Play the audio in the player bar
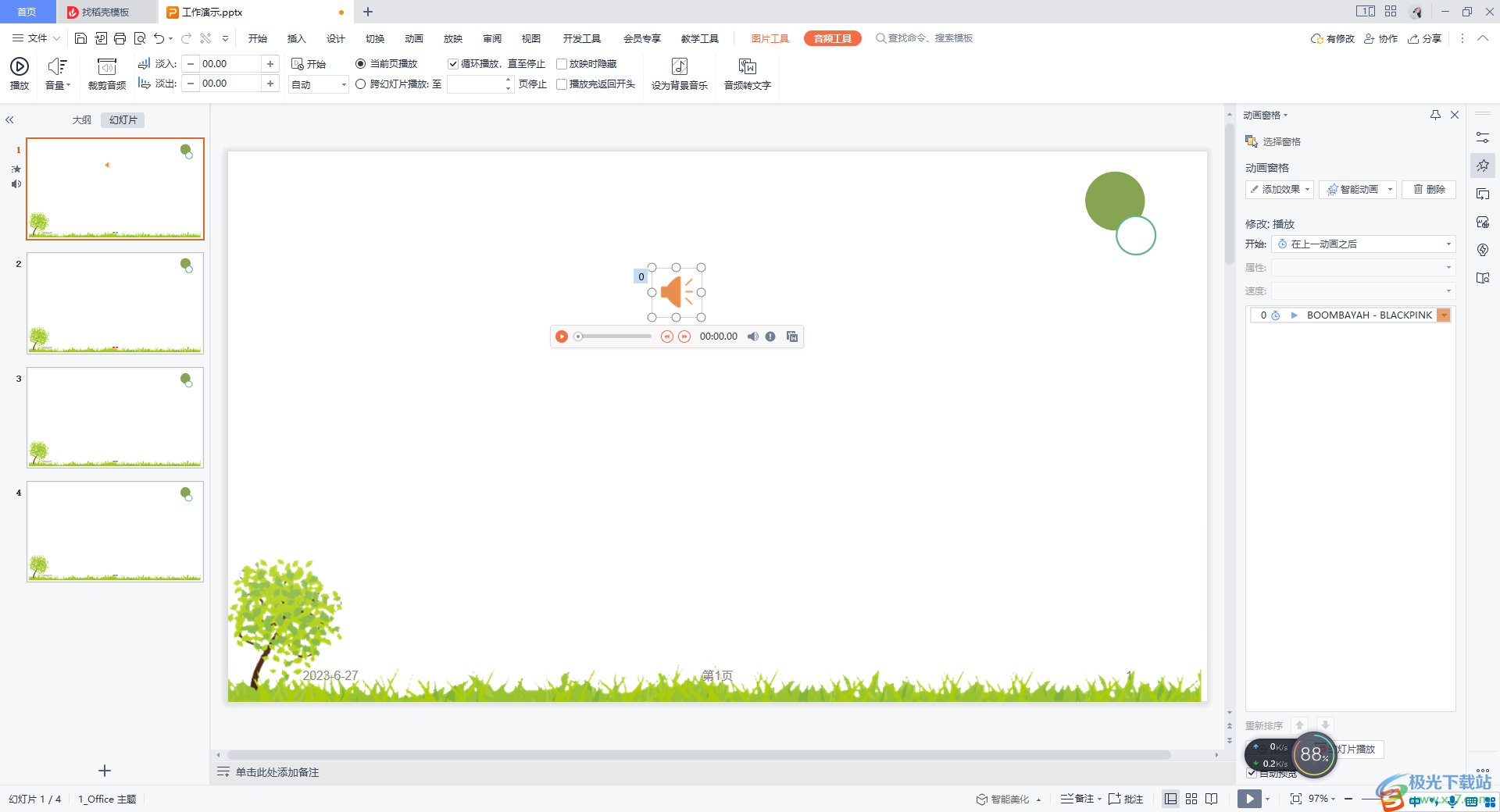The image size is (1500, 812). point(562,337)
